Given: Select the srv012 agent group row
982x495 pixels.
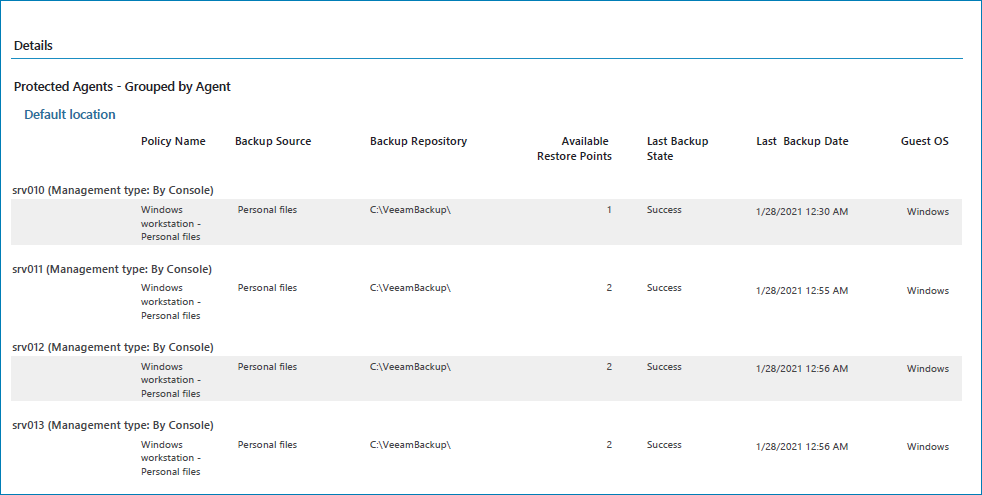Looking at the screenshot, I should (x=113, y=347).
